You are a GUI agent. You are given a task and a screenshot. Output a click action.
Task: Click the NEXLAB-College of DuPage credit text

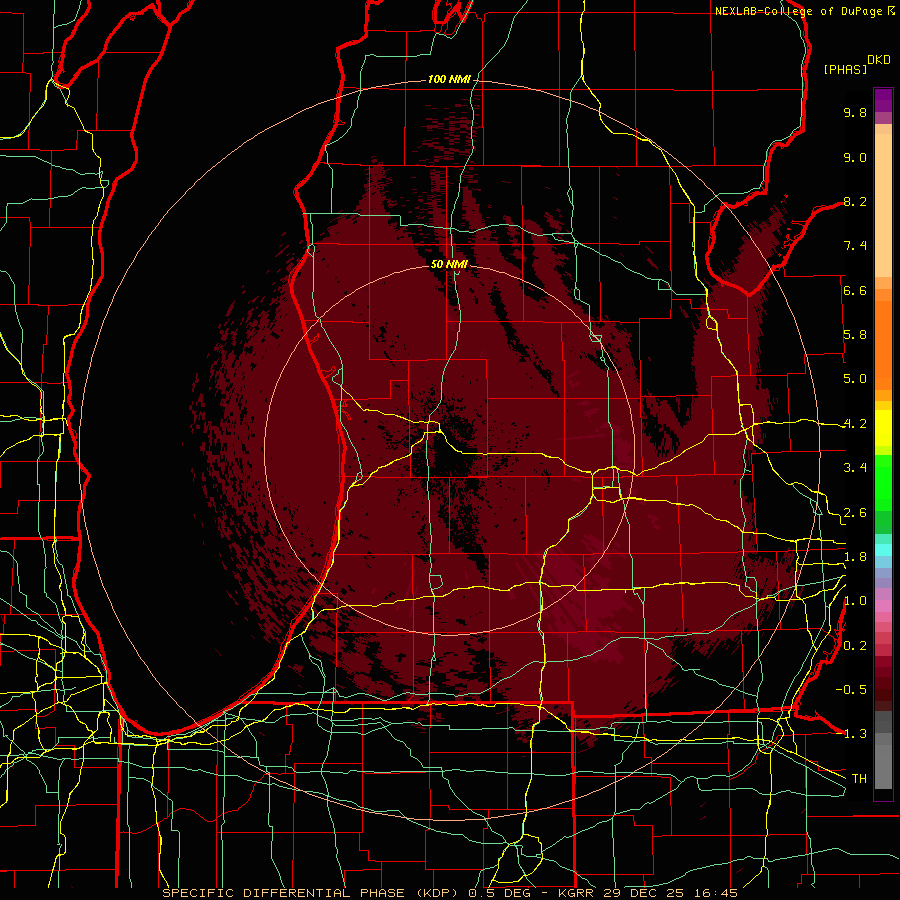(x=801, y=11)
